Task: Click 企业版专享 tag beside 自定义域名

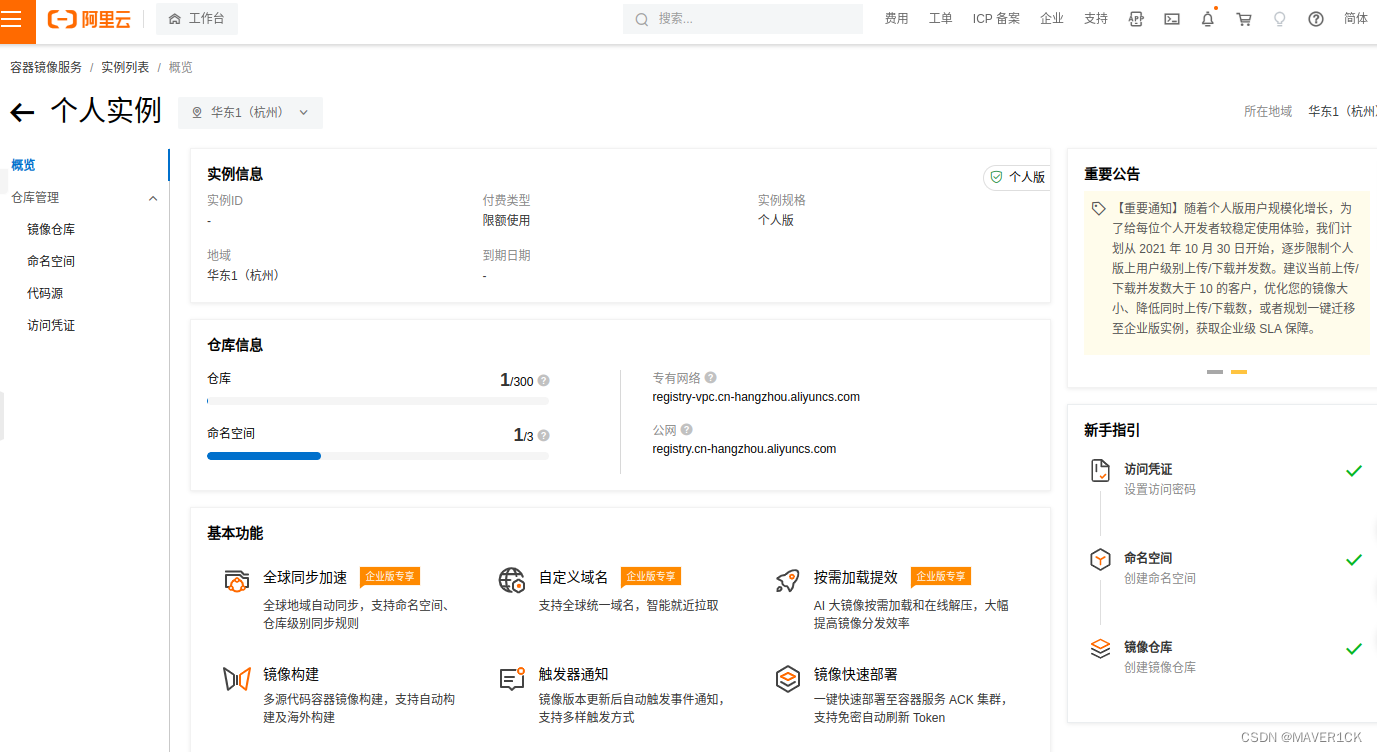Action: click(x=651, y=577)
